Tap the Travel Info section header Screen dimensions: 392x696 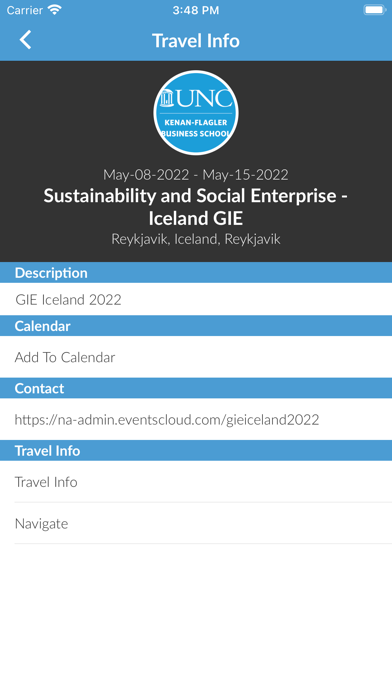pos(196,451)
